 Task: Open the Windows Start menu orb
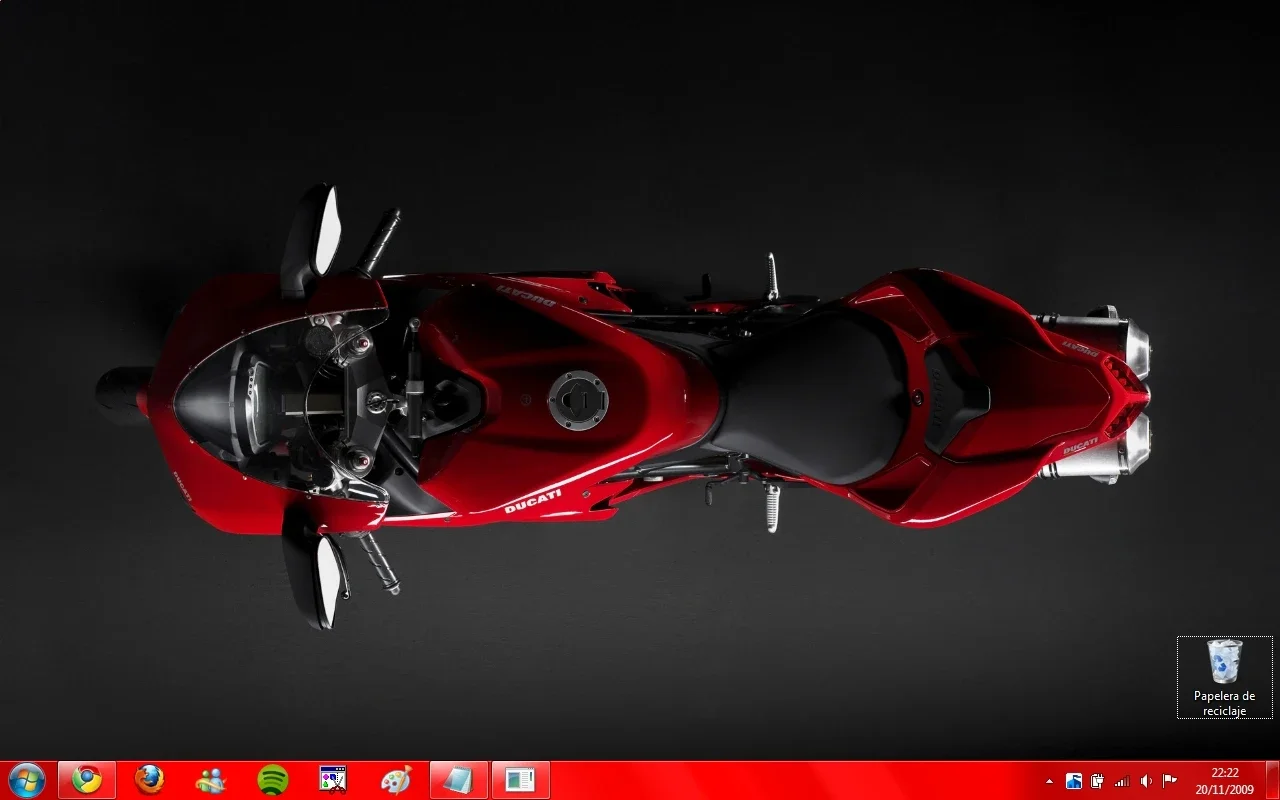[27, 780]
